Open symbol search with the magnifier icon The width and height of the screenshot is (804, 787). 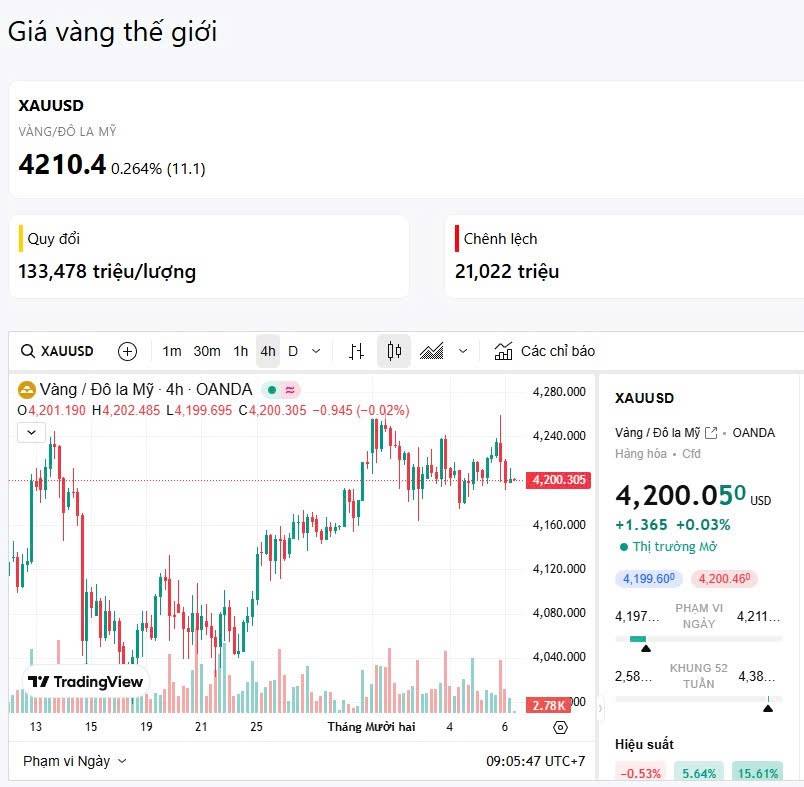click(30, 351)
